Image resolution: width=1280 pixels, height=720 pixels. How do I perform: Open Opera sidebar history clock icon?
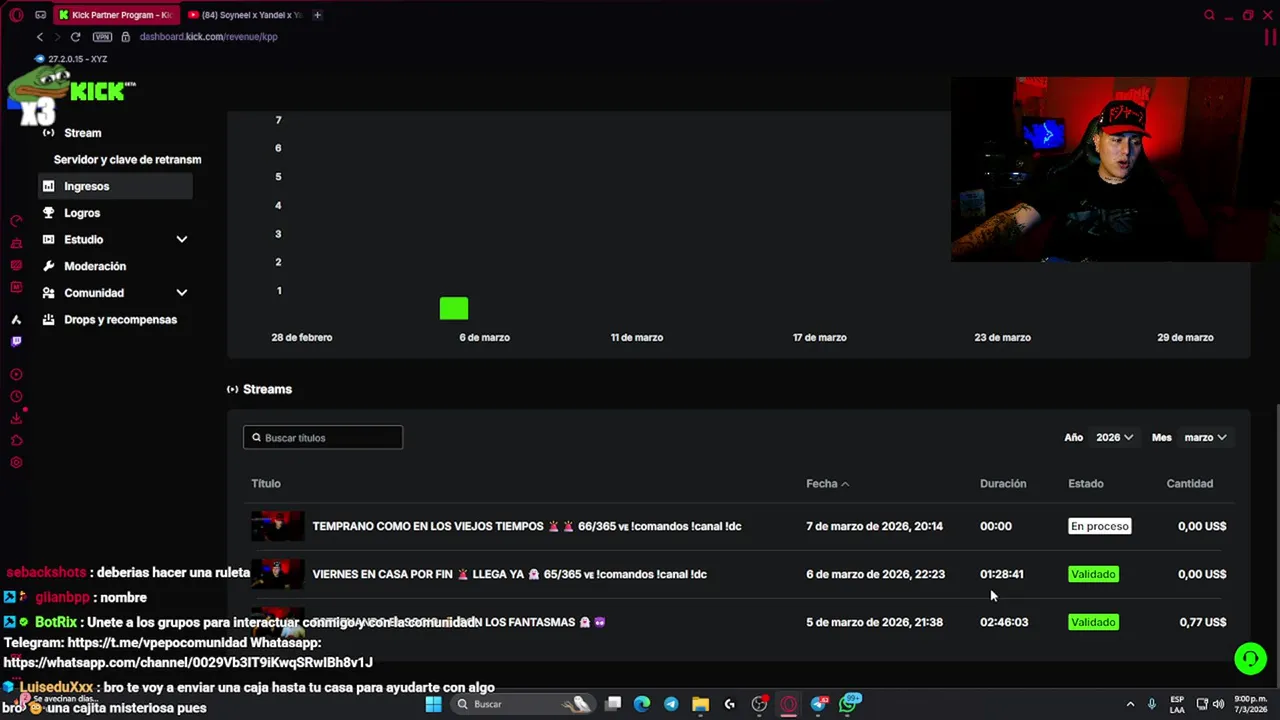pos(16,397)
